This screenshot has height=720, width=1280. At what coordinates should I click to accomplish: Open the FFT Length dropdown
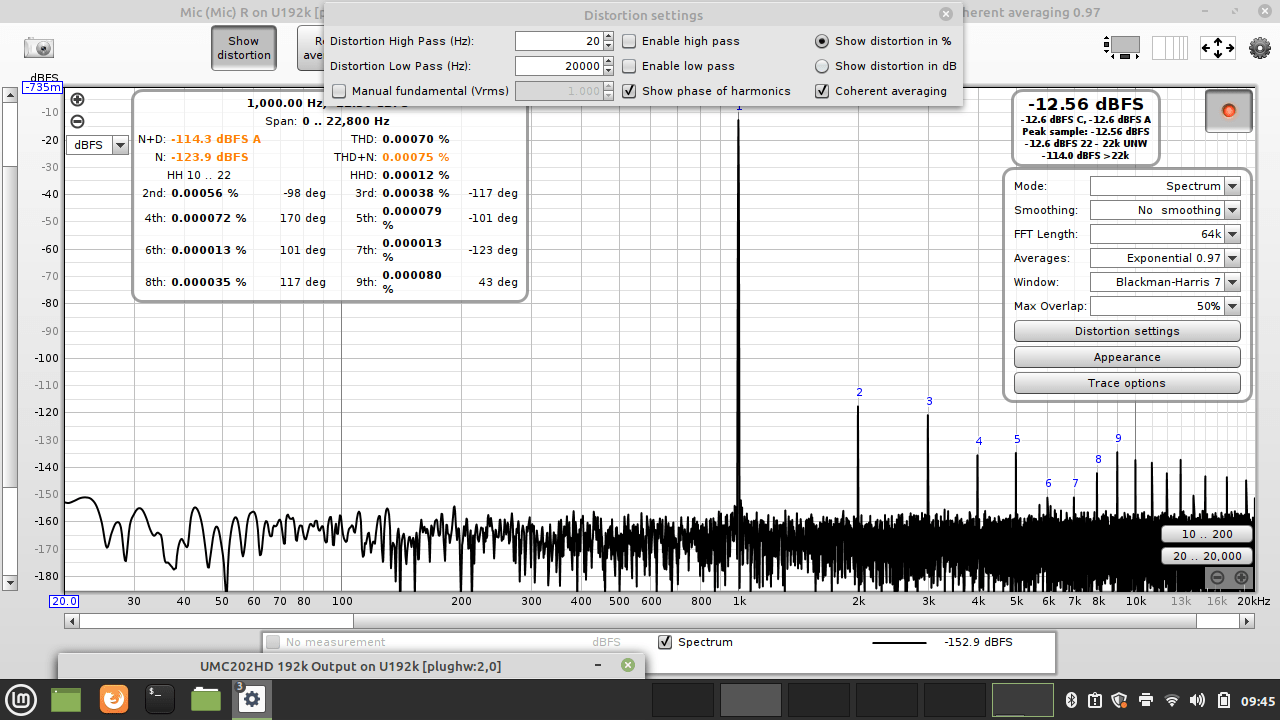[1165, 234]
